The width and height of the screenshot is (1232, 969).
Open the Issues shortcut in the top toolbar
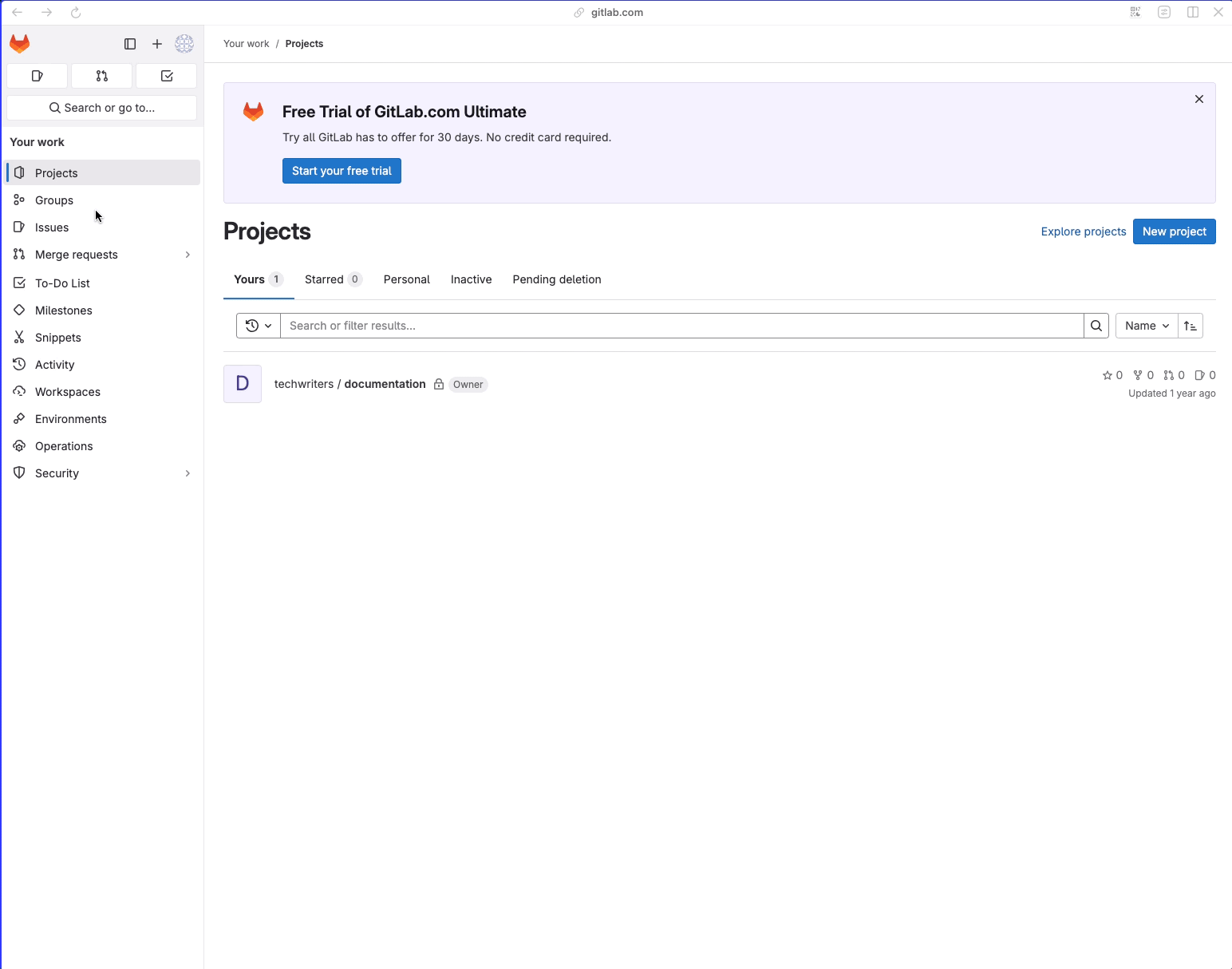[37, 75]
